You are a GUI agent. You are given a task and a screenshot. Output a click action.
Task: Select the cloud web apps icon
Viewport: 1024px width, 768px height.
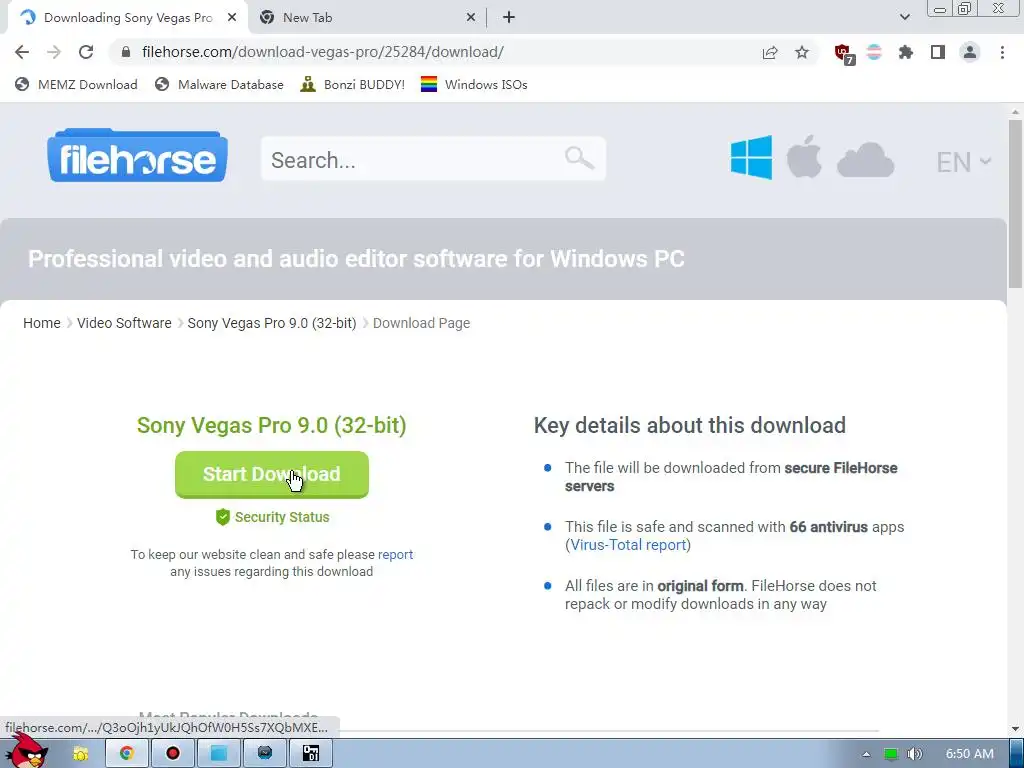coord(865,159)
